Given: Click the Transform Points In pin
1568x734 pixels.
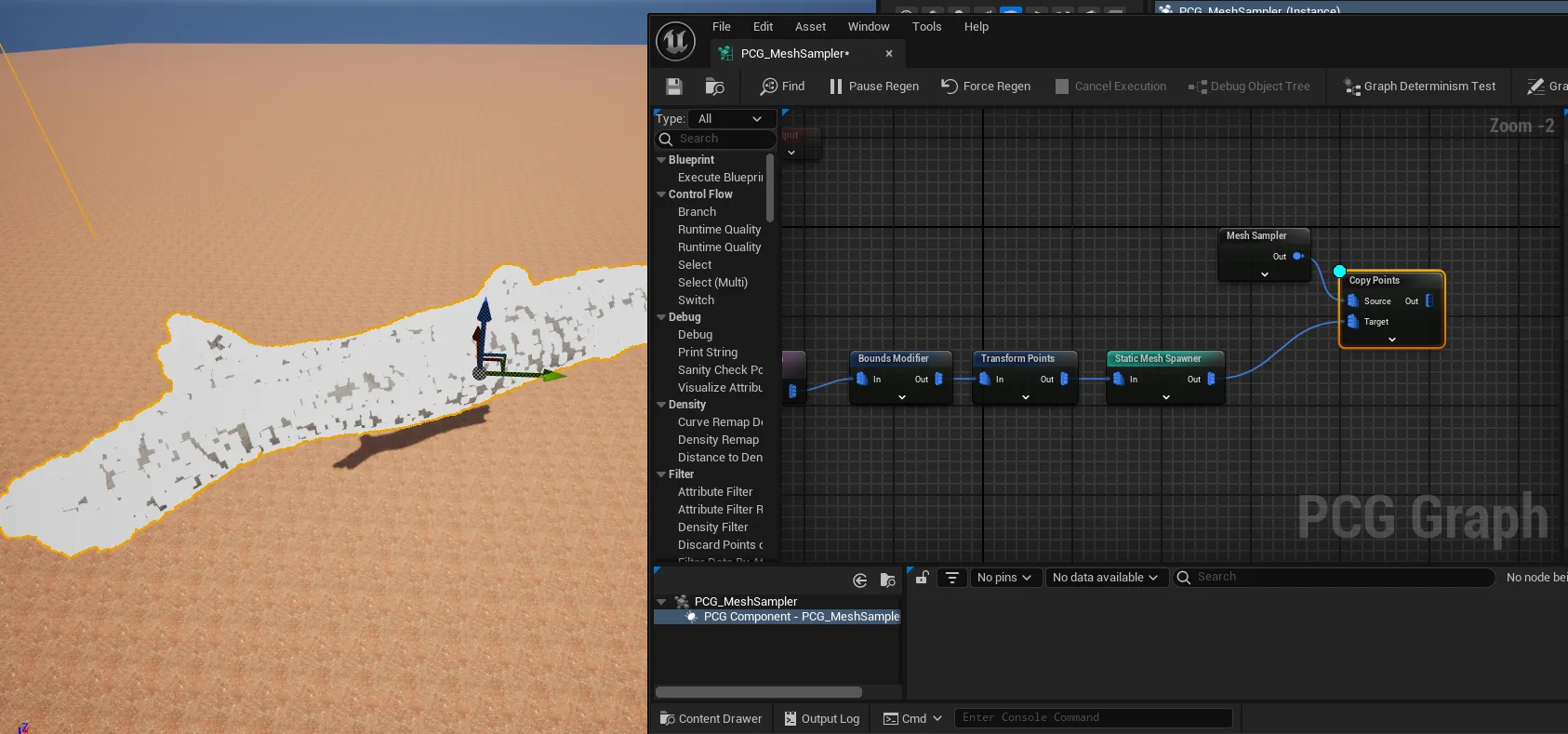Looking at the screenshot, I should click(985, 379).
